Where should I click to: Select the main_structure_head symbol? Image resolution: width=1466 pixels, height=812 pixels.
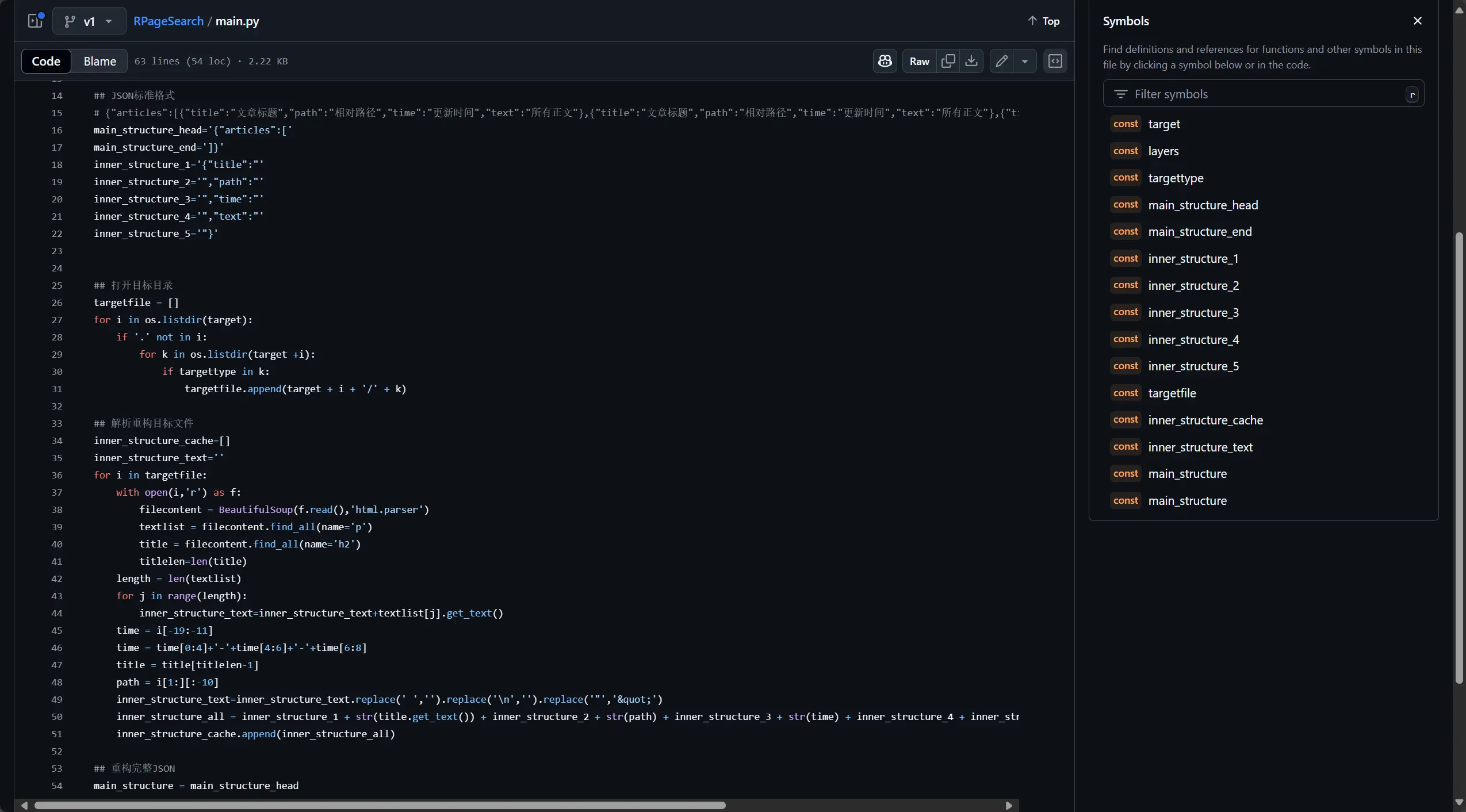(x=1203, y=205)
